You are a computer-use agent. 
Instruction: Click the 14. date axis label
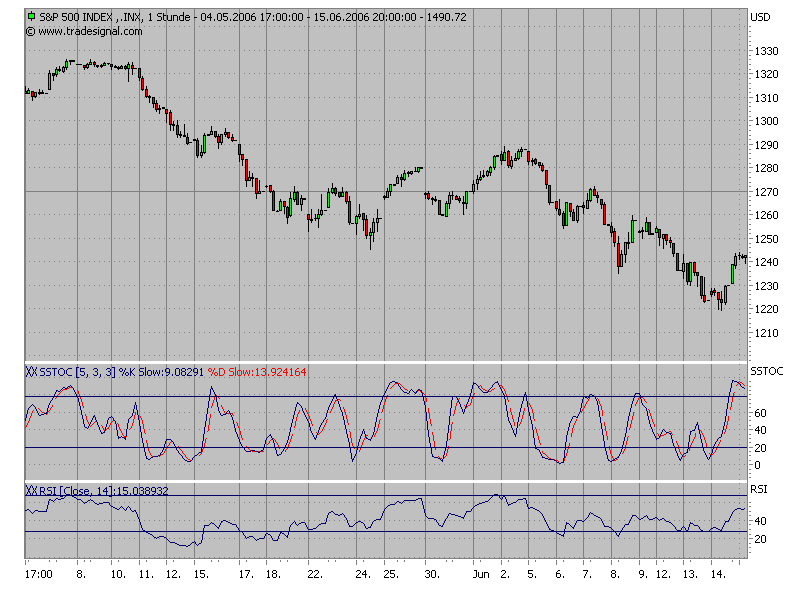click(x=718, y=574)
